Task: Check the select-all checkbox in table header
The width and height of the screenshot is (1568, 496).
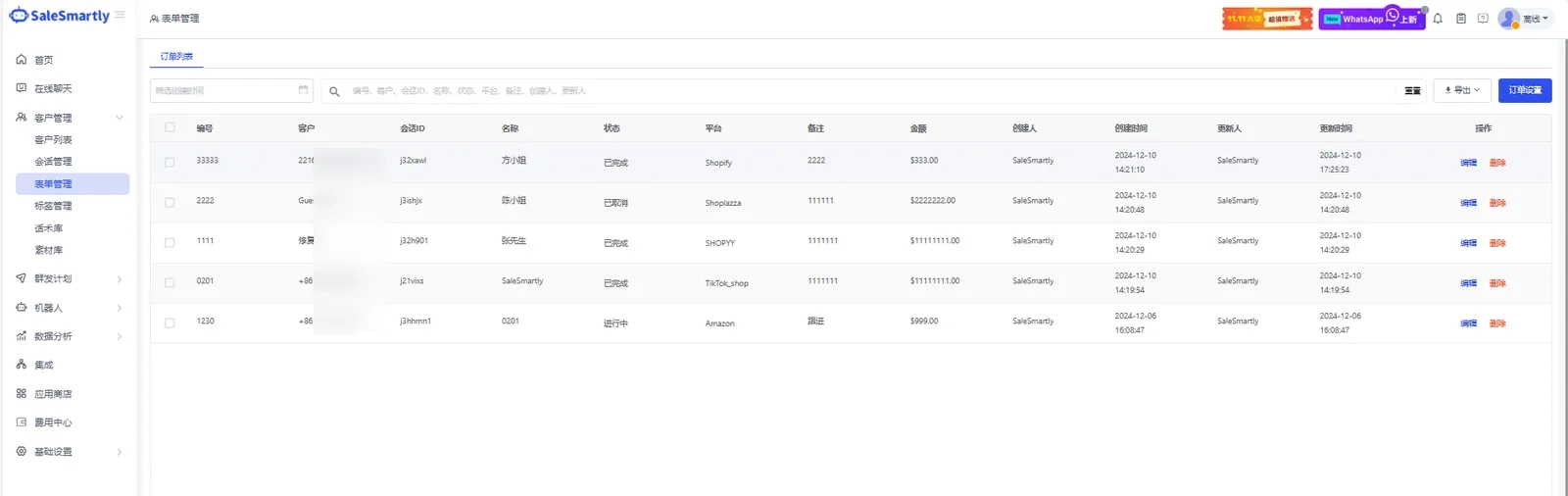Action: 170,127
